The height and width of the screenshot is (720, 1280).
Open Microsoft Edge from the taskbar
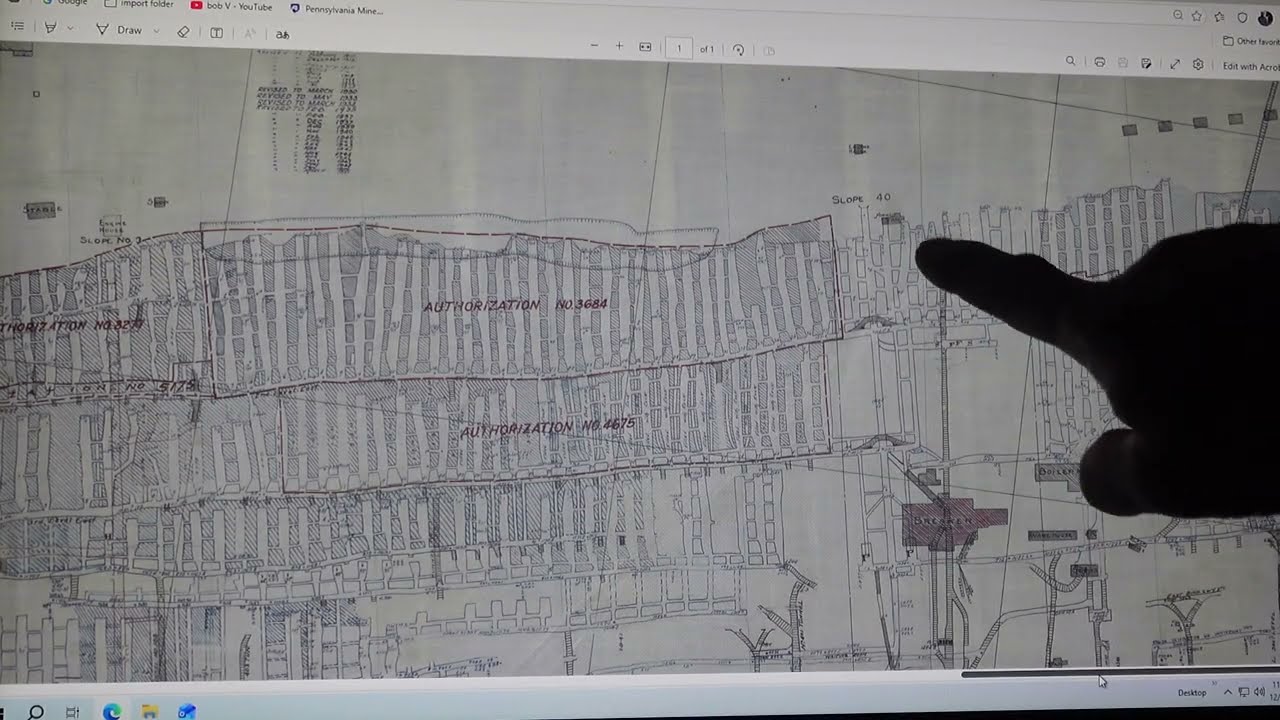111,712
